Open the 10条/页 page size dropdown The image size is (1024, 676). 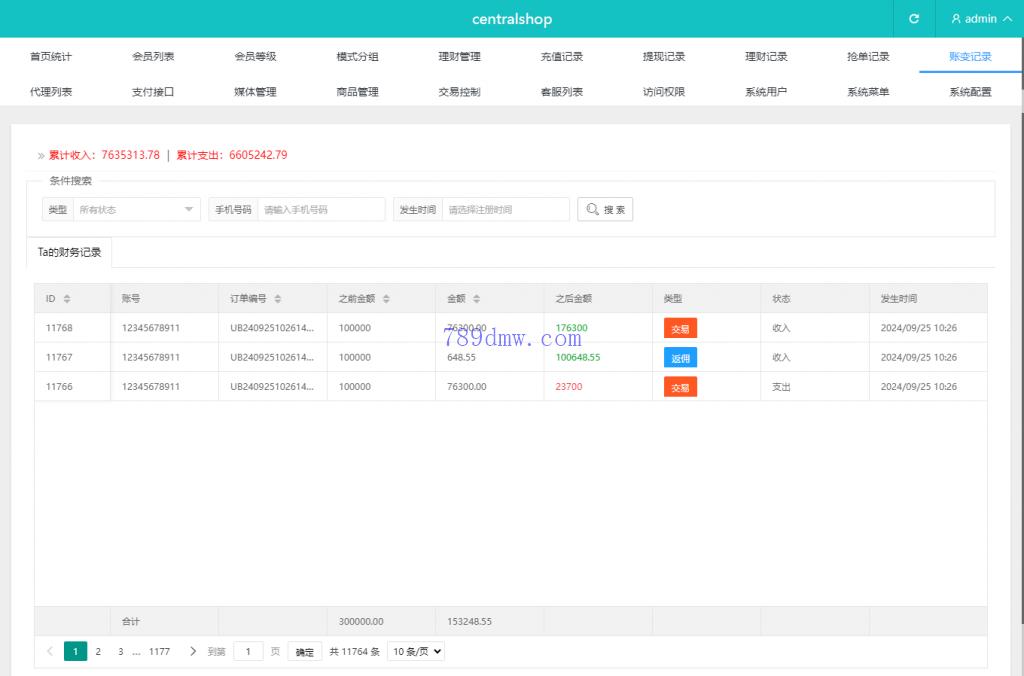coord(415,651)
